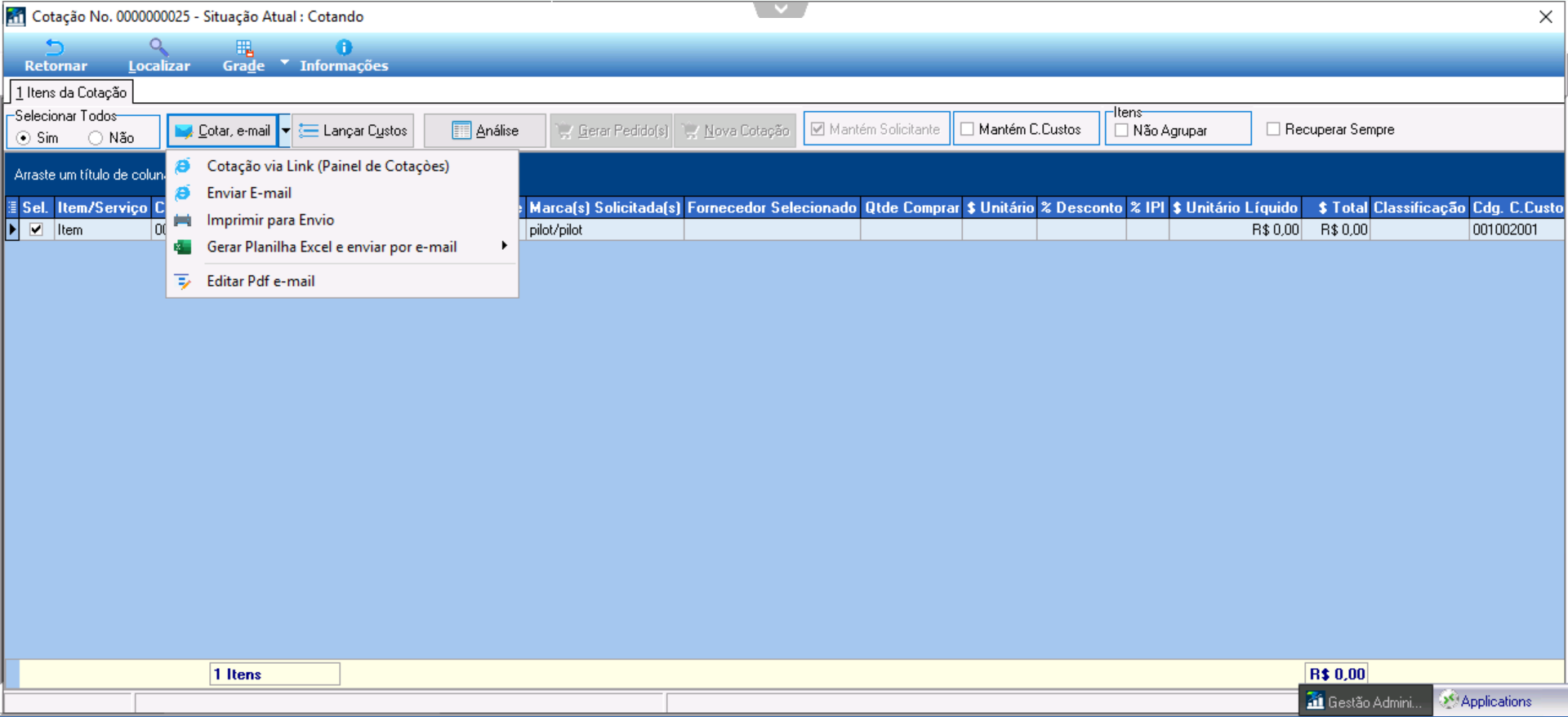This screenshot has height=717, width=1568.
Task: Click the % IPI column header
Action: click(1147, 207)
